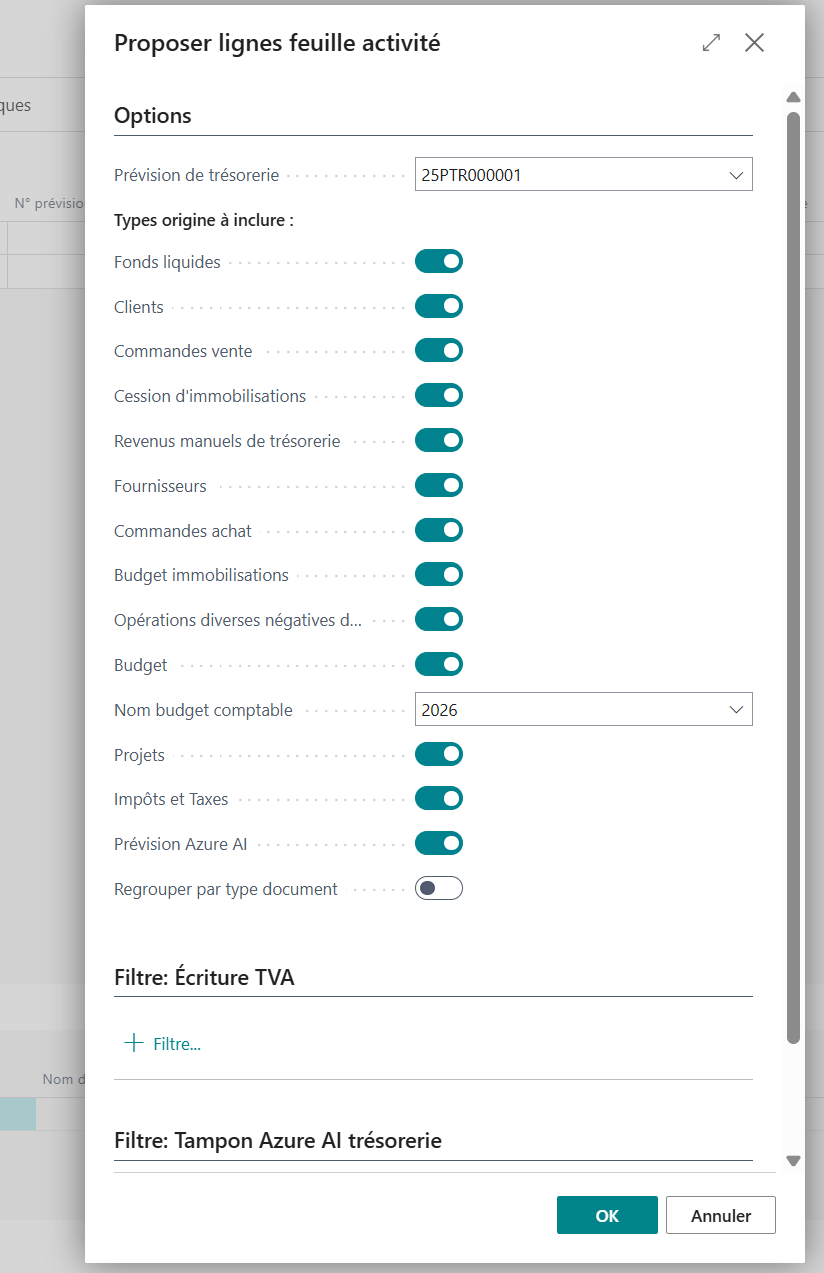
Task: Click the vertical scrollbar thumb
Action: 794,578
